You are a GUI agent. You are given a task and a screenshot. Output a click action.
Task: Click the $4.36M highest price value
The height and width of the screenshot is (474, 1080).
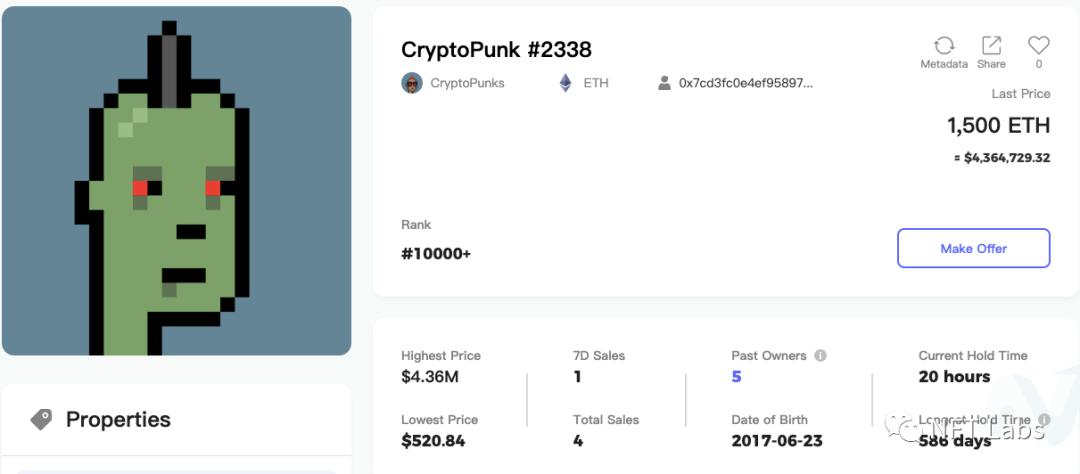[431, 377]
